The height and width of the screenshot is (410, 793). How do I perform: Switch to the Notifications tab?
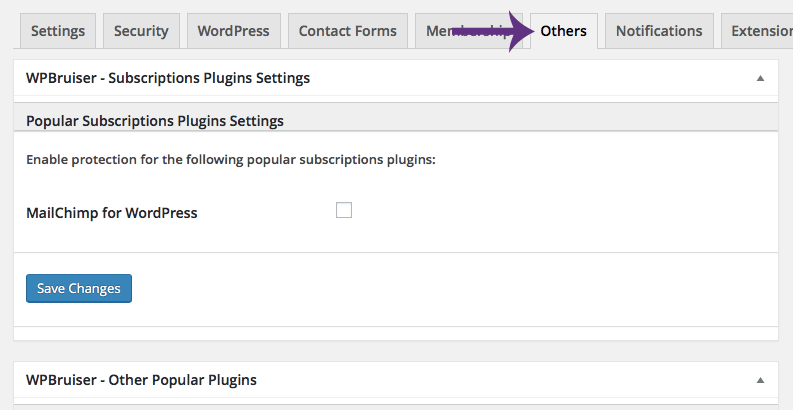click(x=659, y=31)
